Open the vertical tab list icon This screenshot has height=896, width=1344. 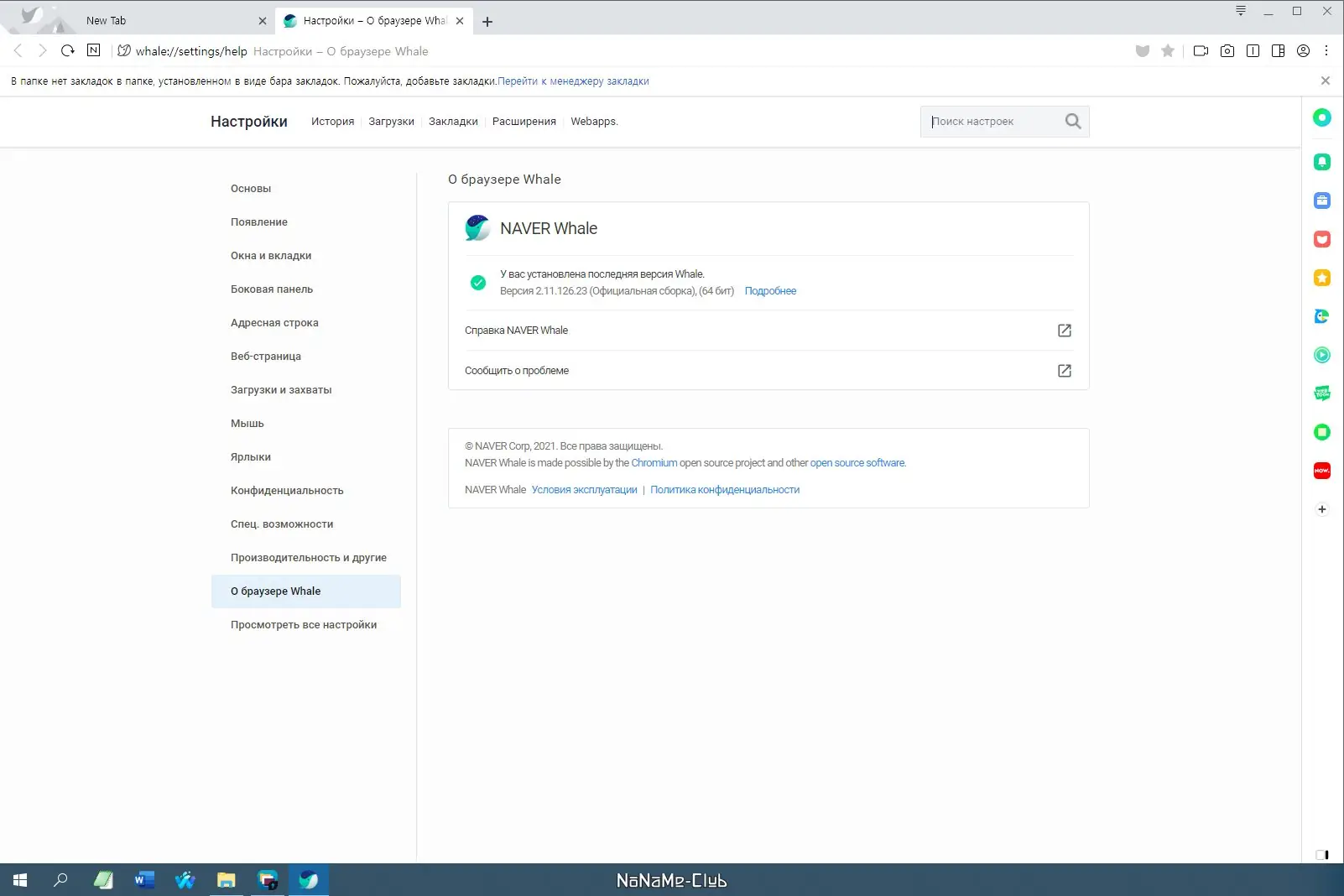pyautogui.click(x=1241, y=11)
